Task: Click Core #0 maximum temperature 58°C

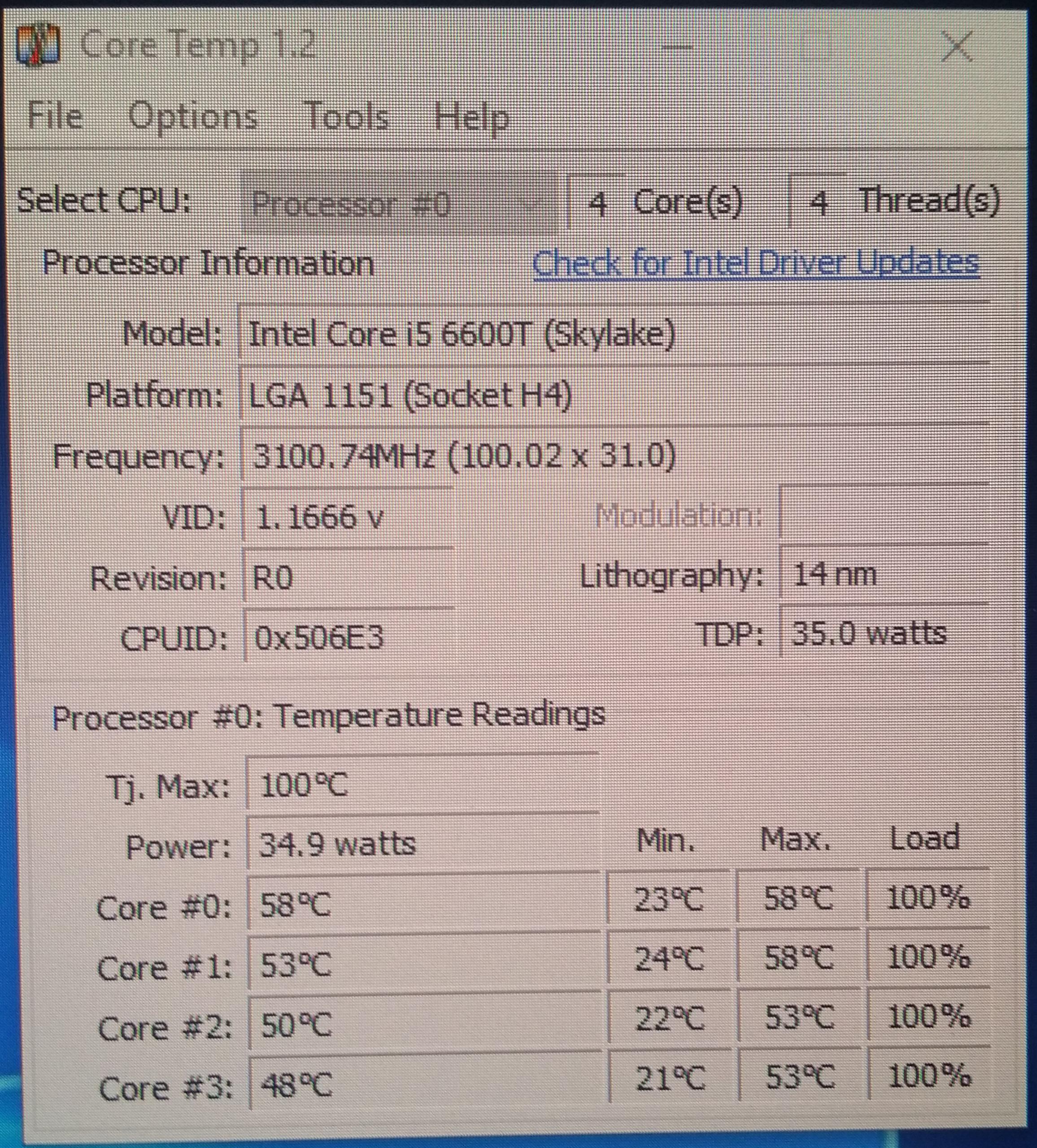Action: [798, 899]
